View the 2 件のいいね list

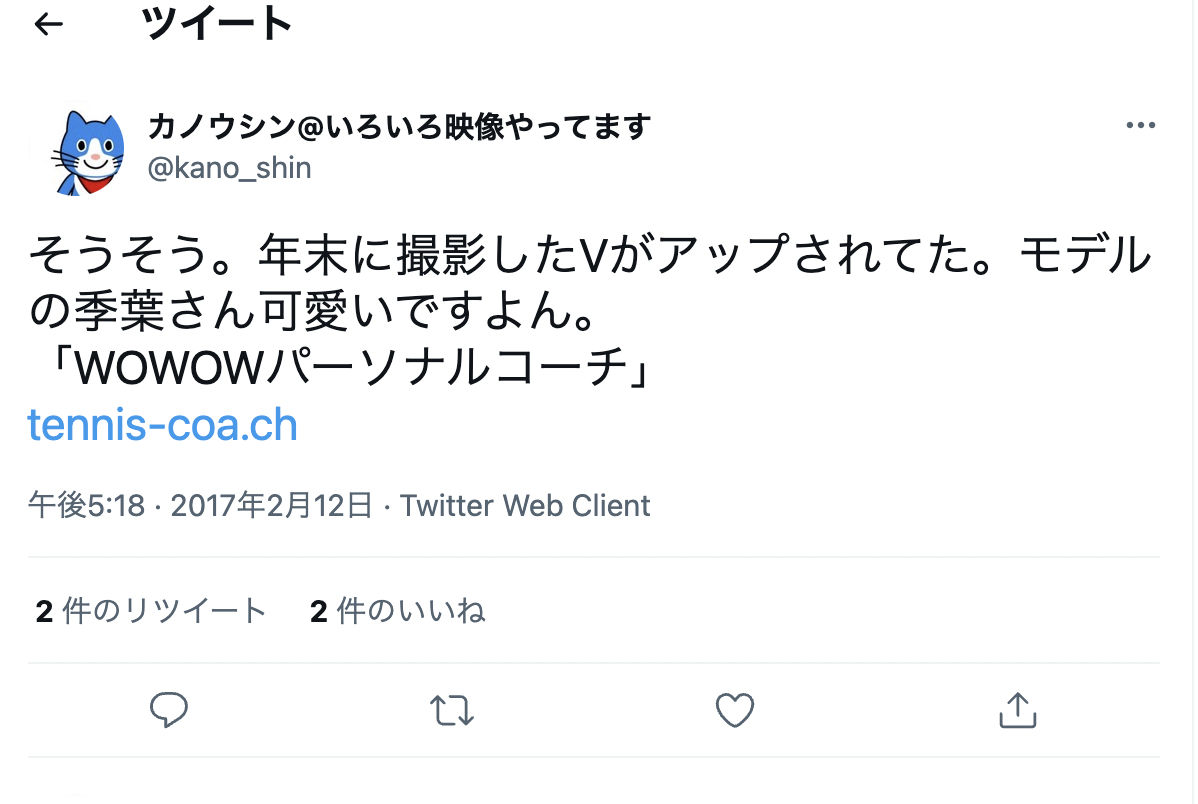(397, 611)
